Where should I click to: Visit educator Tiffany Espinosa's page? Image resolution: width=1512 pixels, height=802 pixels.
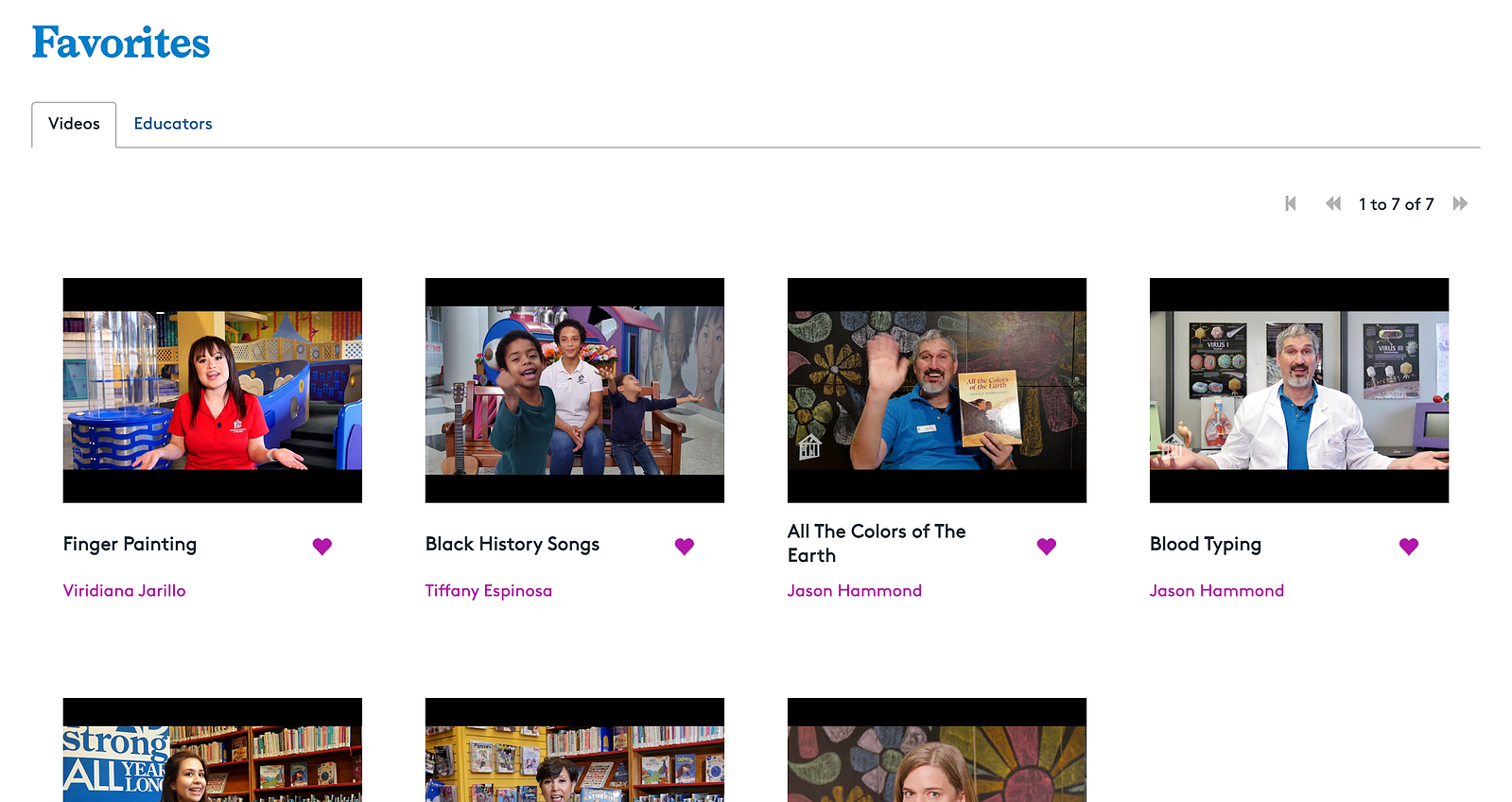[489, 590]
